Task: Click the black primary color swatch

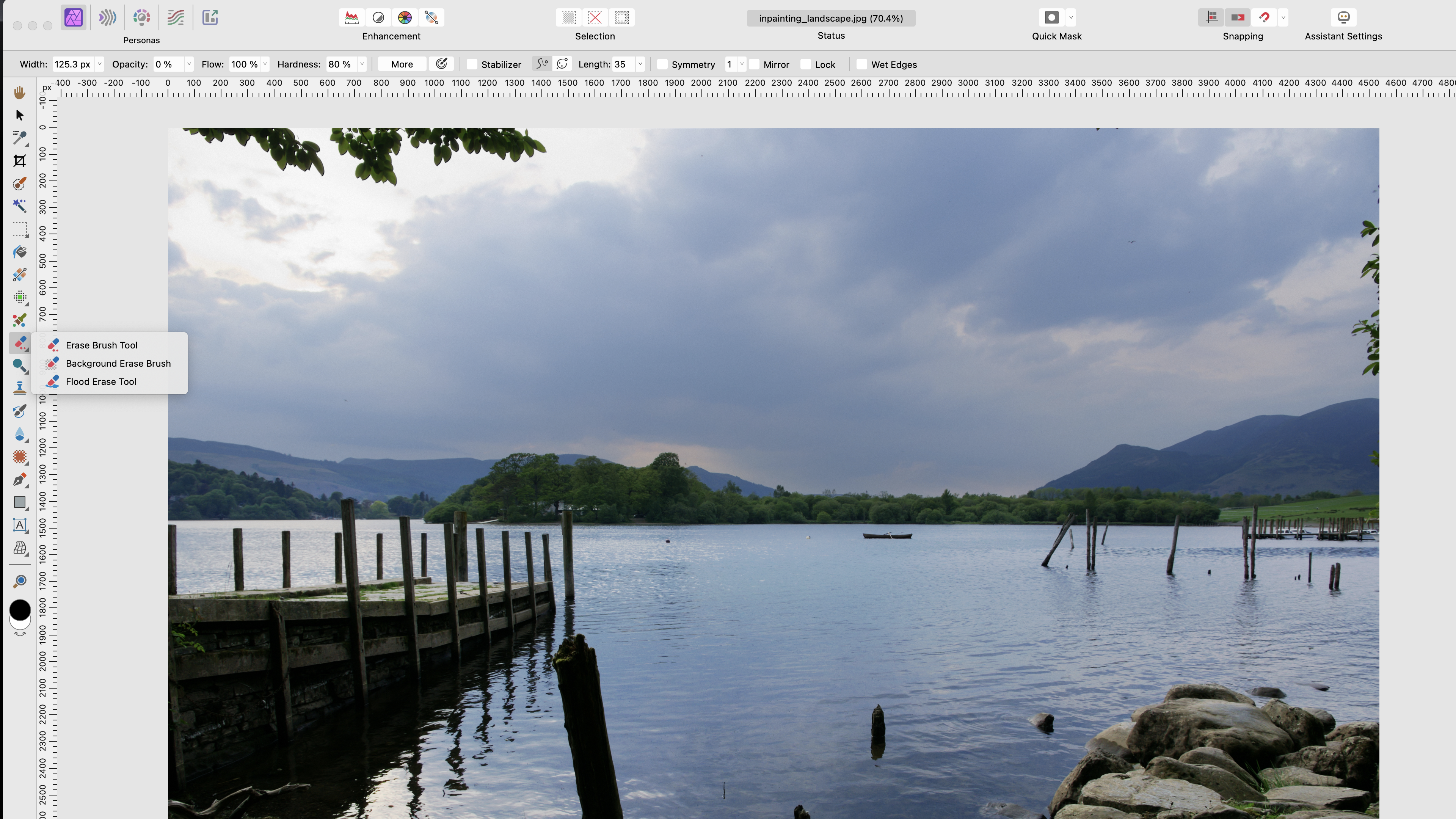Action: (x=20, y=610)
